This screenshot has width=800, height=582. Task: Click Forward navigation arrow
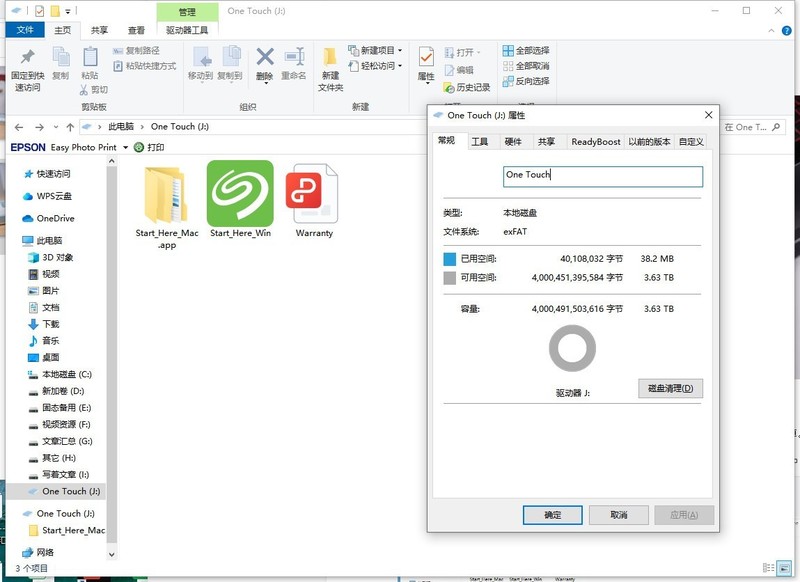tap(39, 127)
